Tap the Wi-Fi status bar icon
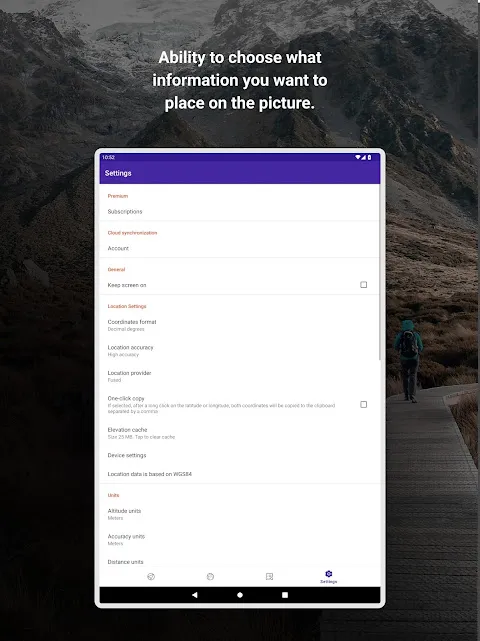This screenshot has width=480, height=641. tap(357, 157)
